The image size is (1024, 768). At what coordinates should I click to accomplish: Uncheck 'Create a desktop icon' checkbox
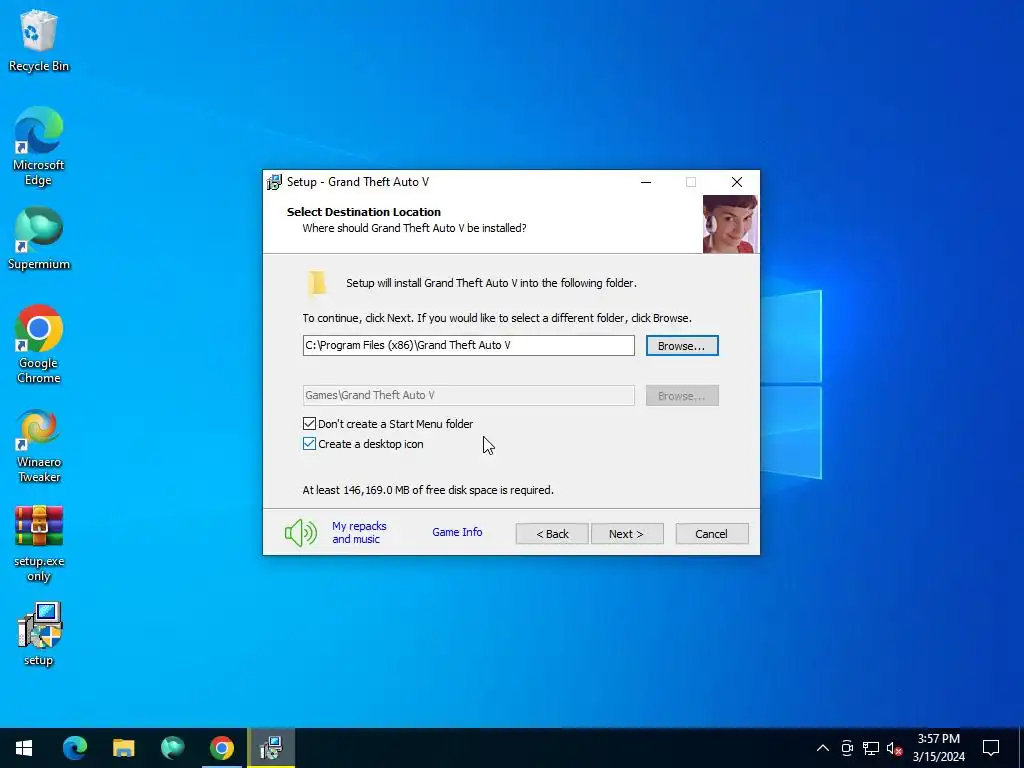(x=310, y=444)
